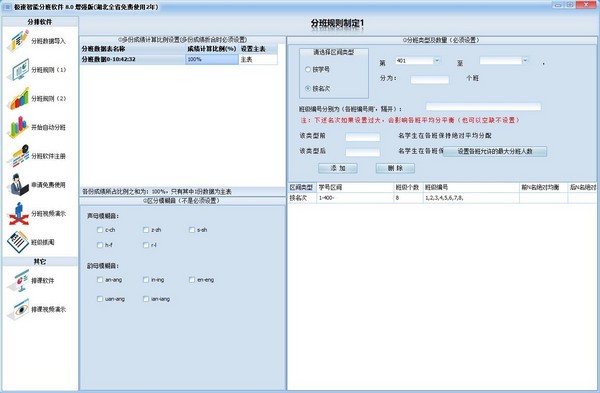
Task: Click the 分为 number of classes field
Action: [x=429, y=79]
